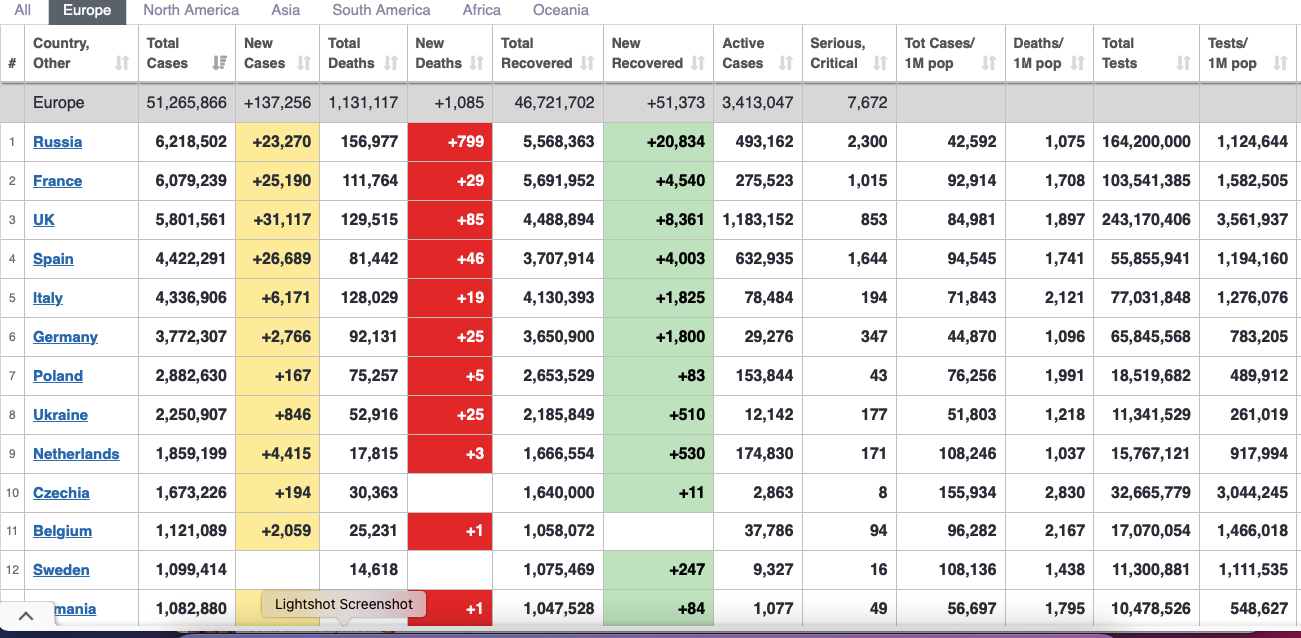The height and width of the screenshot is (638, 1301).
Task: Select Czechia cases per million value 155,934
Action: pos(967,493)
